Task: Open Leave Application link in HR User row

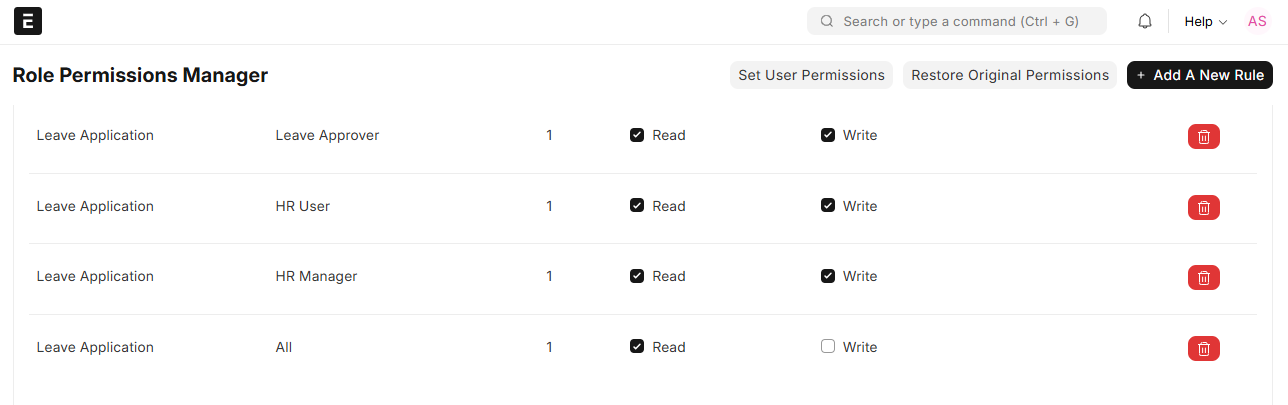Action: click(95, 206)
